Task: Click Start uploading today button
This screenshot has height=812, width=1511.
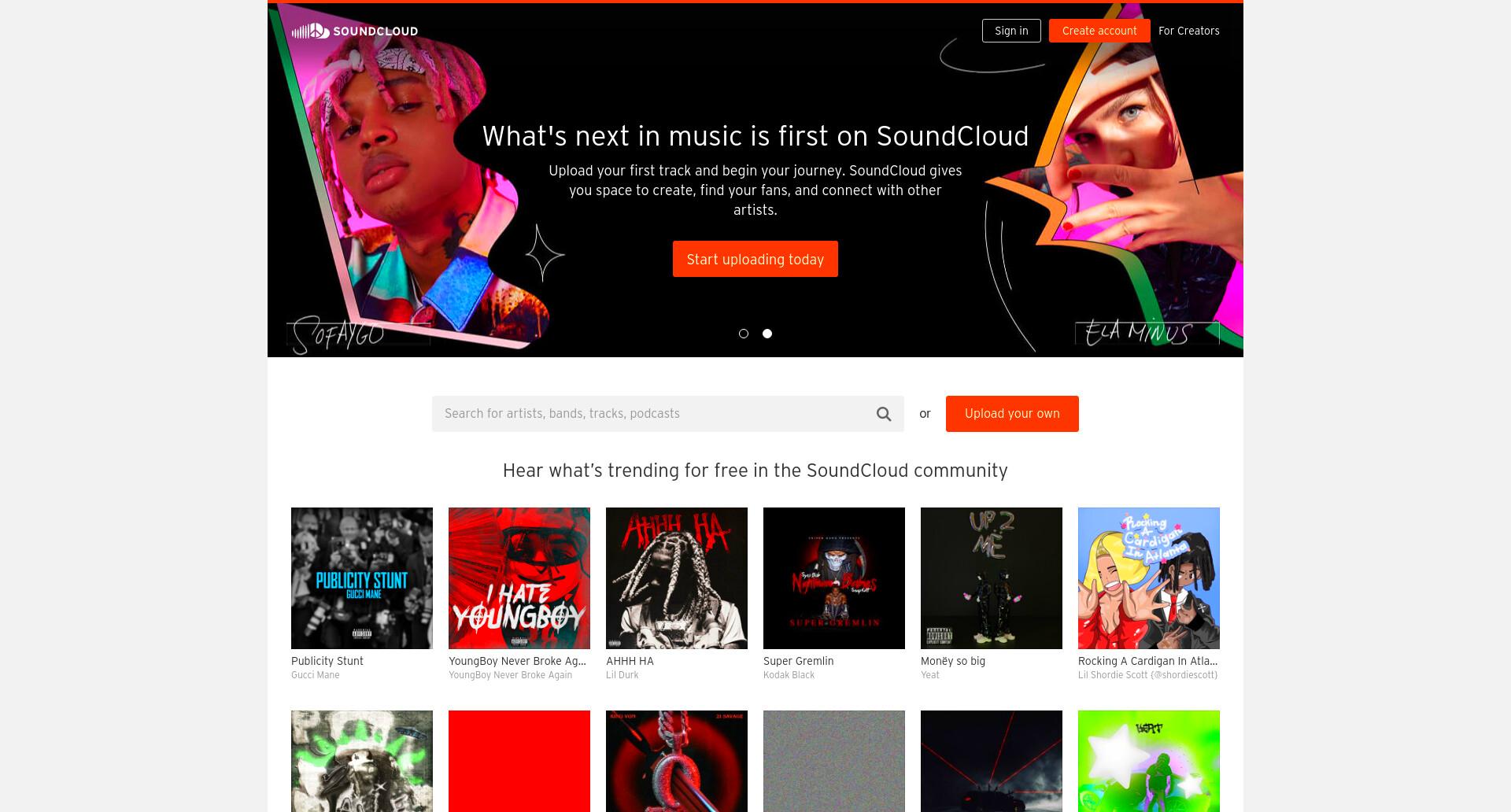Action: [x=755, y=259]
